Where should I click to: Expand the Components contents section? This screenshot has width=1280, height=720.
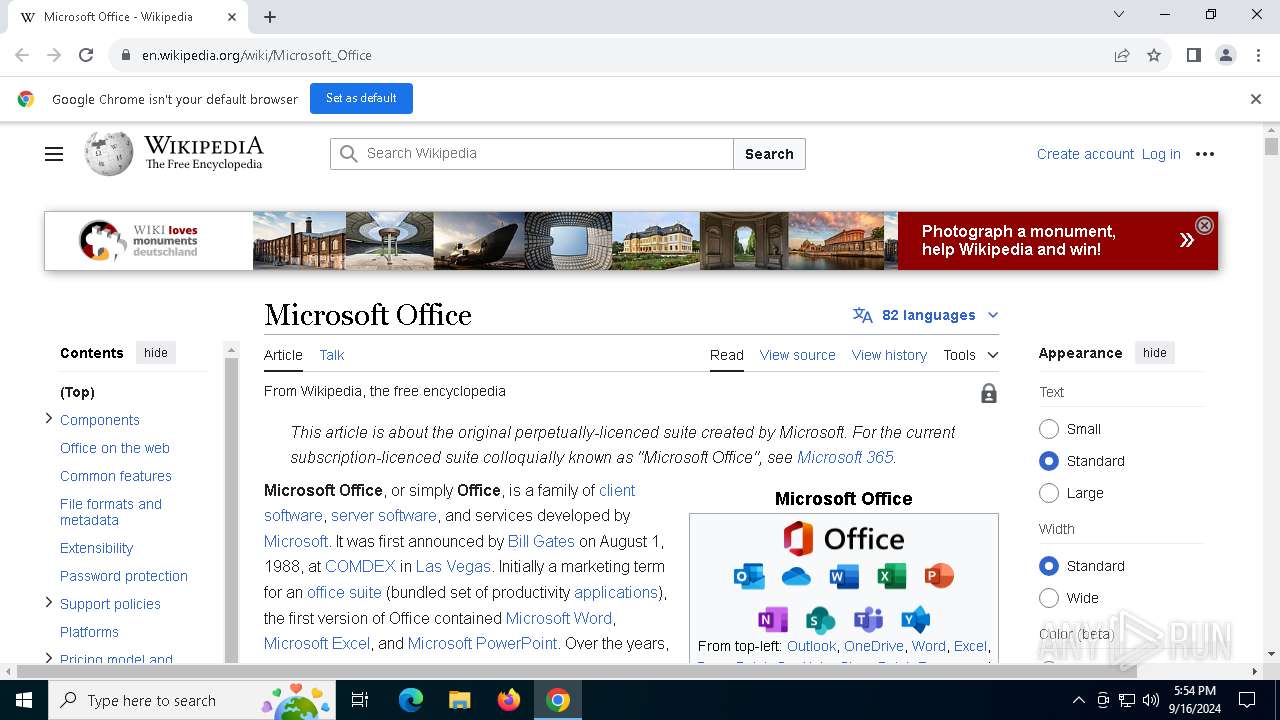tap(49, 419)
